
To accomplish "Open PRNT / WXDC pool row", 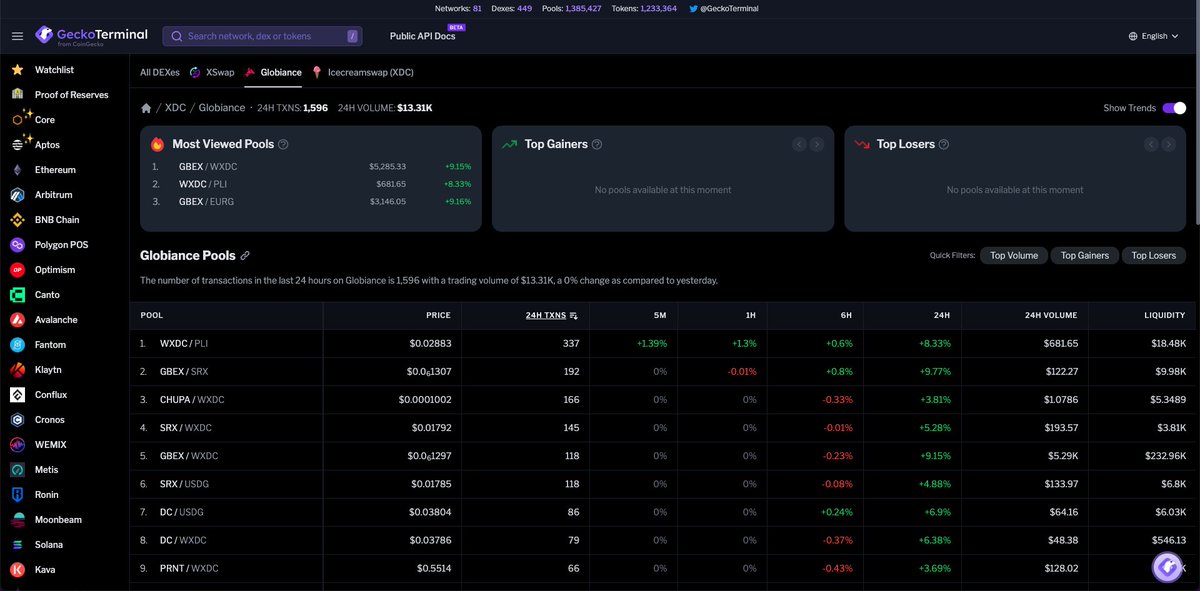I will click(x=664, y=568).
